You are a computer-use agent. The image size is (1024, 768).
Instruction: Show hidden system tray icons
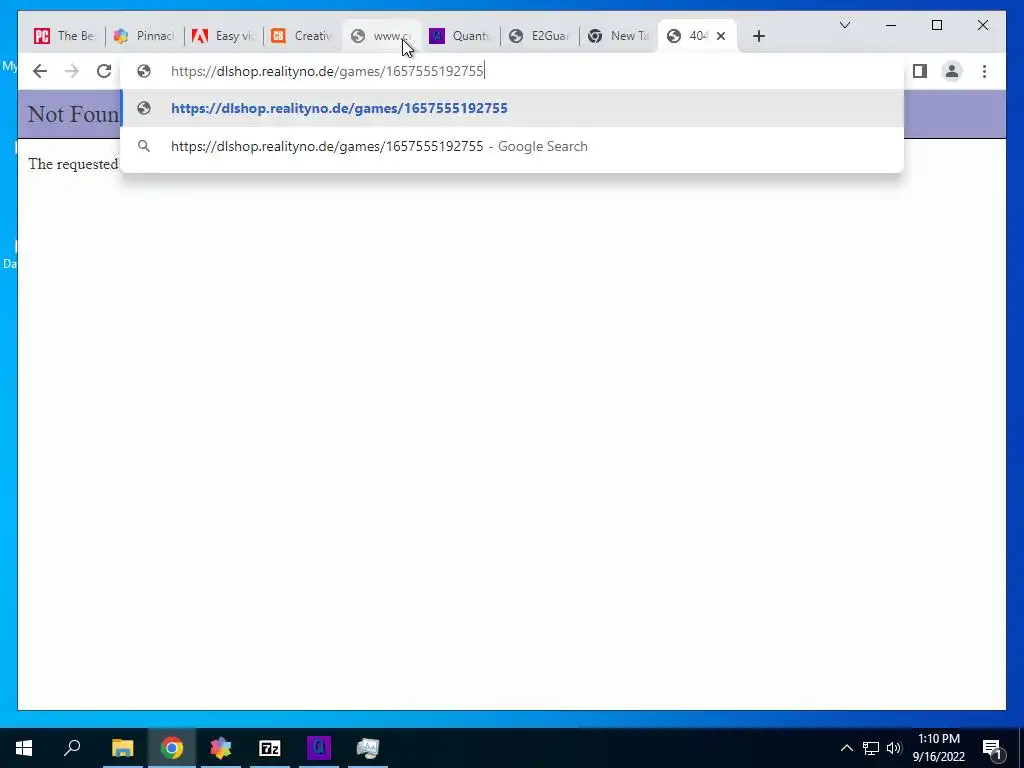coord(846,748)
